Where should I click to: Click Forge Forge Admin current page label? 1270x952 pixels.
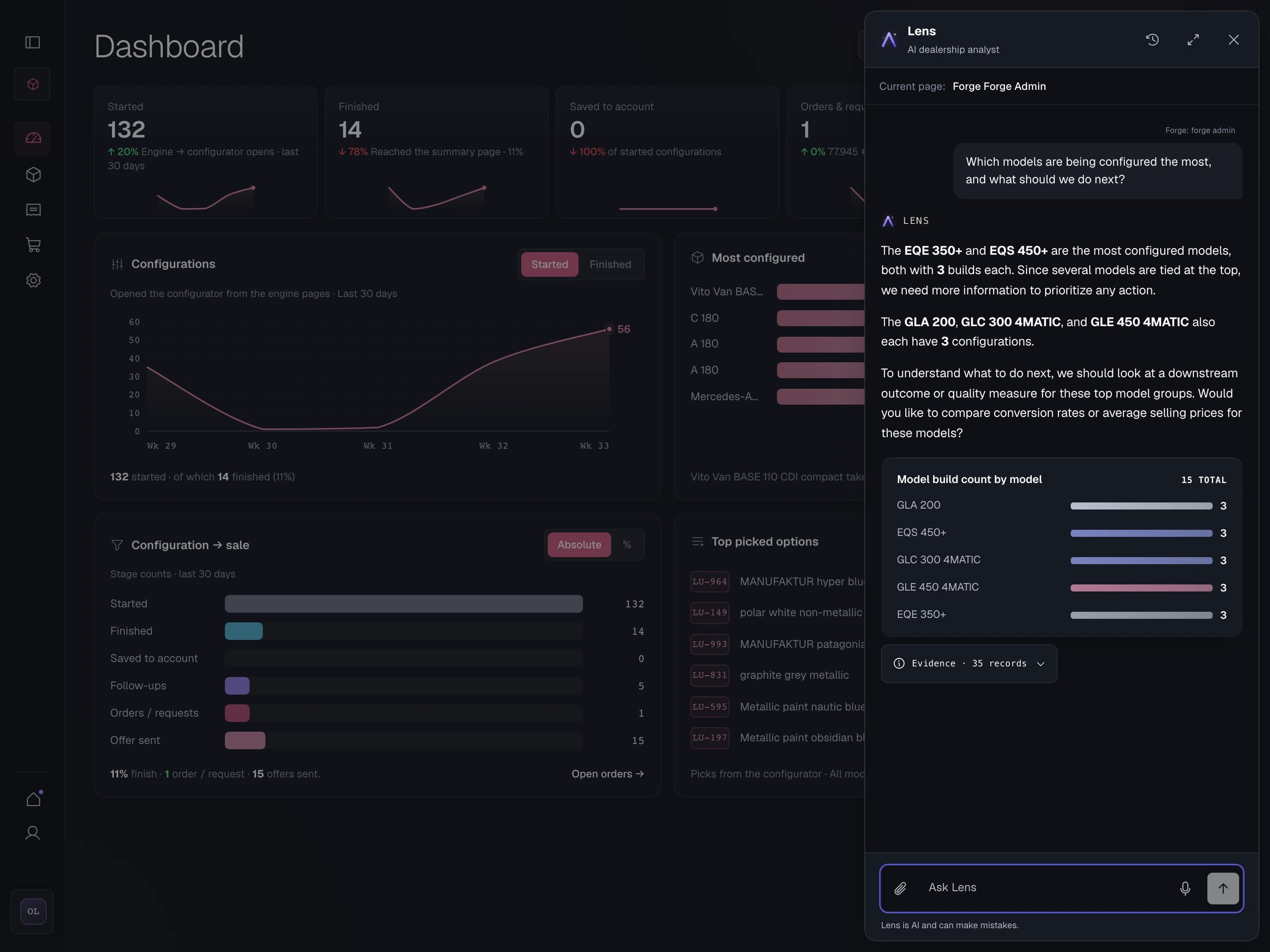tap(999, 86)
